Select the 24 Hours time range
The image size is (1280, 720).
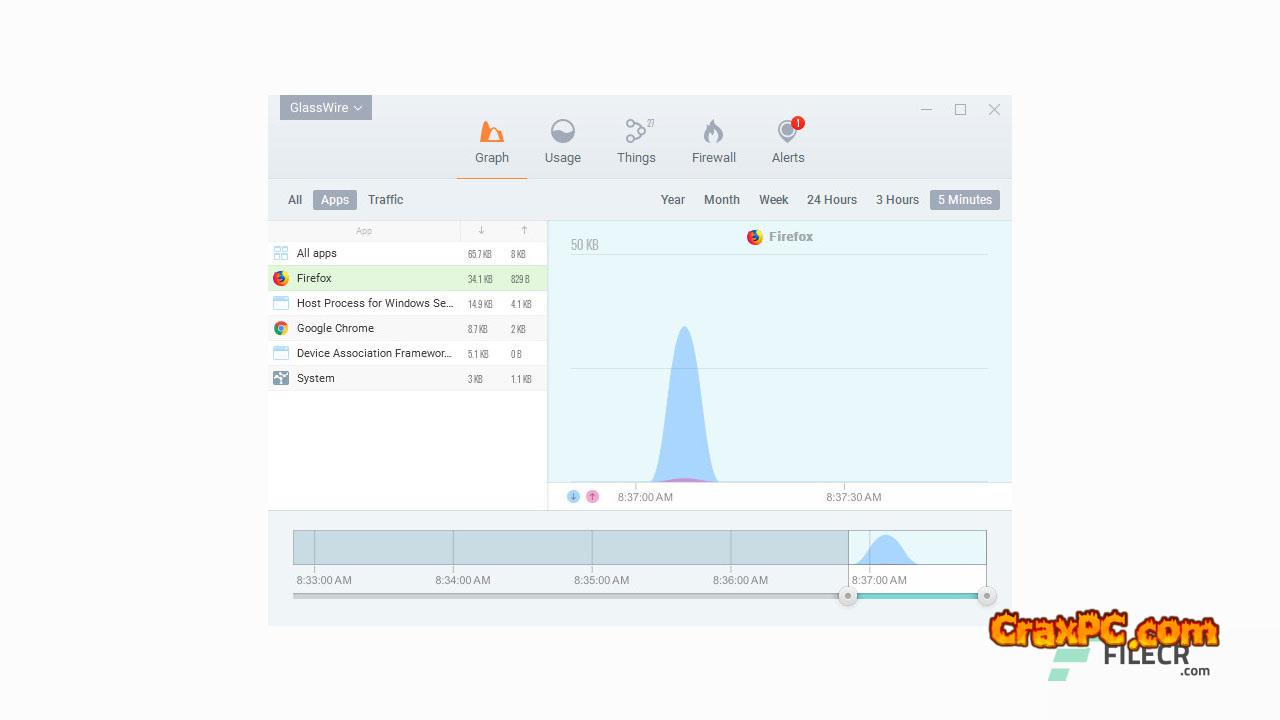tap(831, 200)
